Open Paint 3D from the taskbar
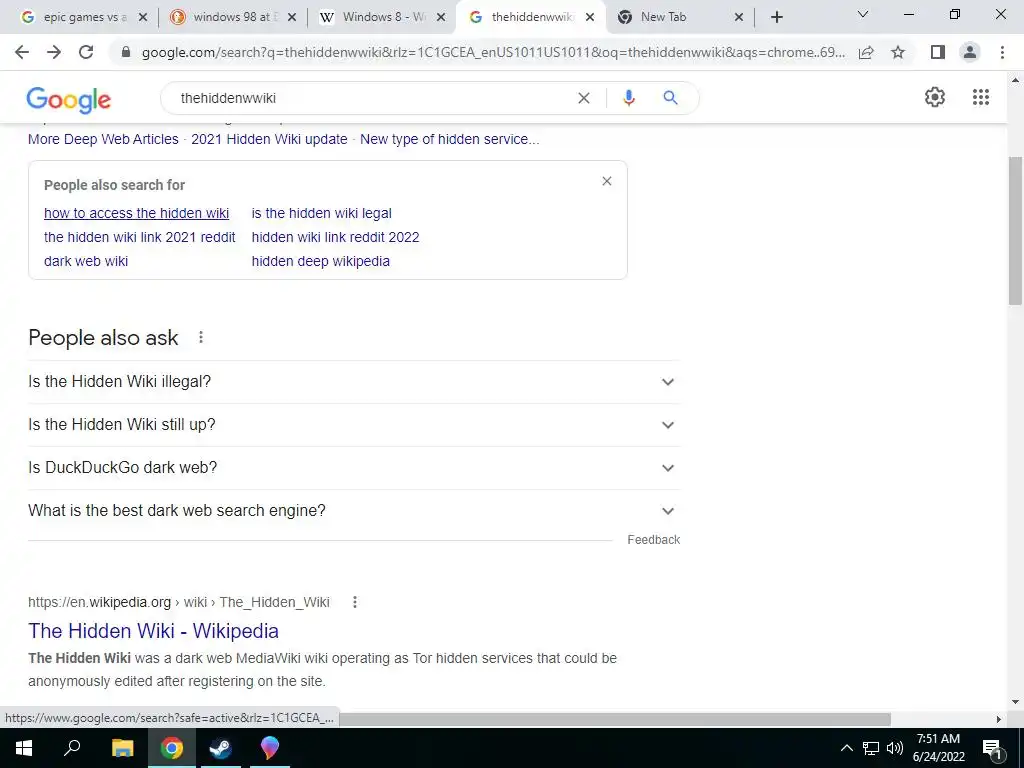Image resolution: width=1024 pixels, height=768 pixels. coord(269,748)
